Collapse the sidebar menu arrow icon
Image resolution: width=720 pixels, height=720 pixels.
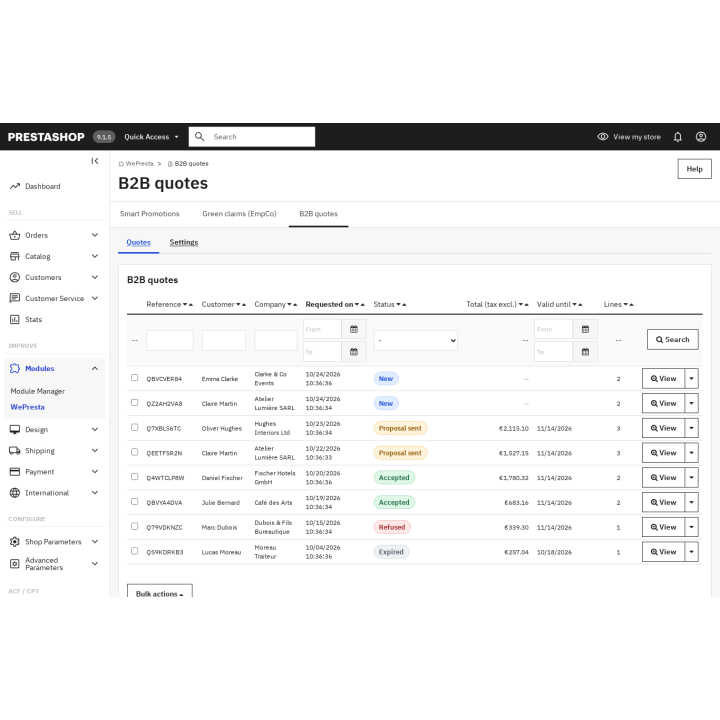point(95,161)
